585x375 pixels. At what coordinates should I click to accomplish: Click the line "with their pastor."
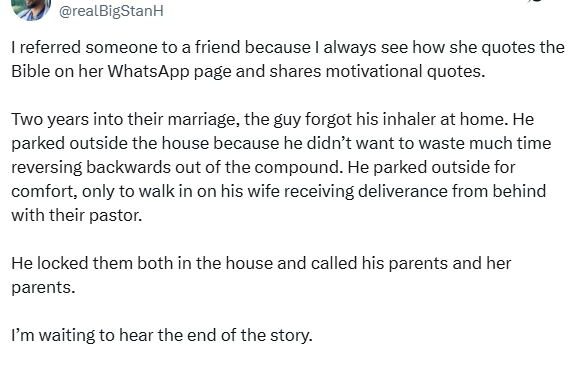pos(77,216)
